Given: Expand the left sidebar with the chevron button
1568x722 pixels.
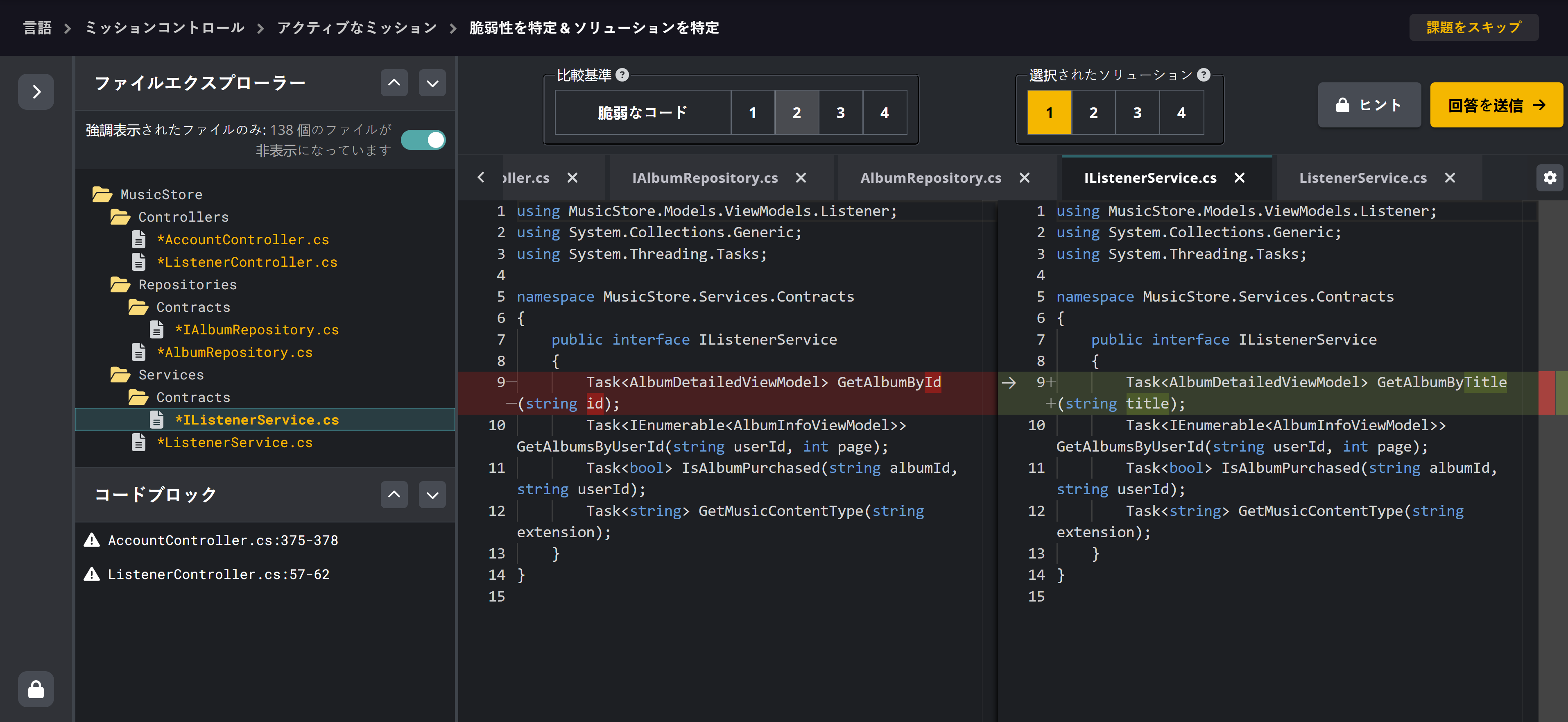Looking at the screenshot, I should [x=36, y=92].
